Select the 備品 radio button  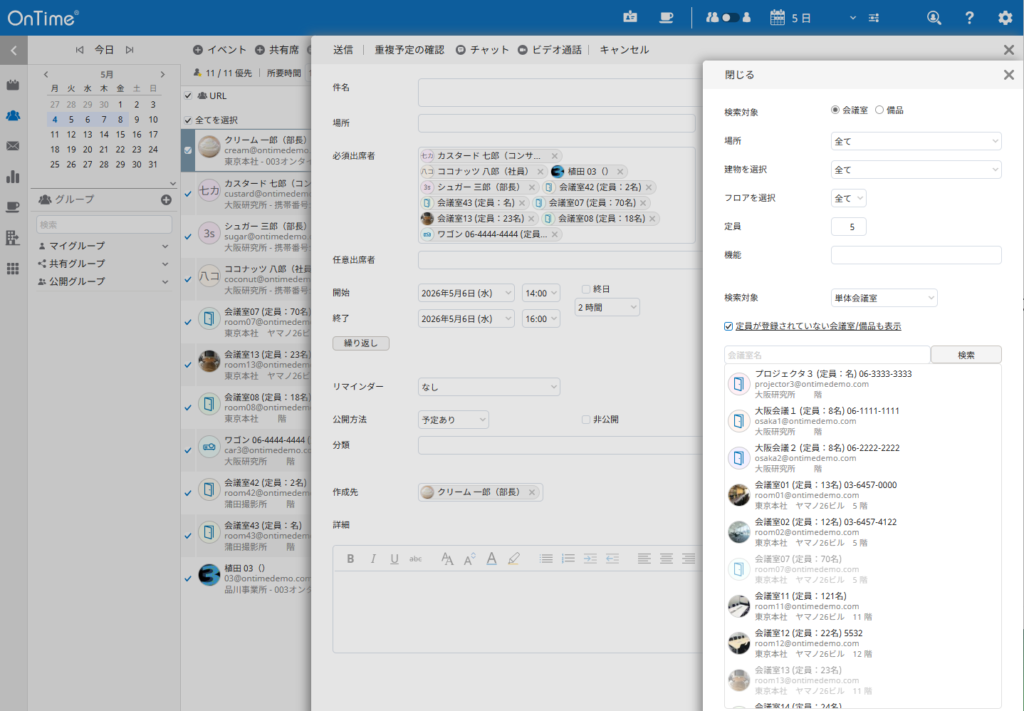point(880,110)
